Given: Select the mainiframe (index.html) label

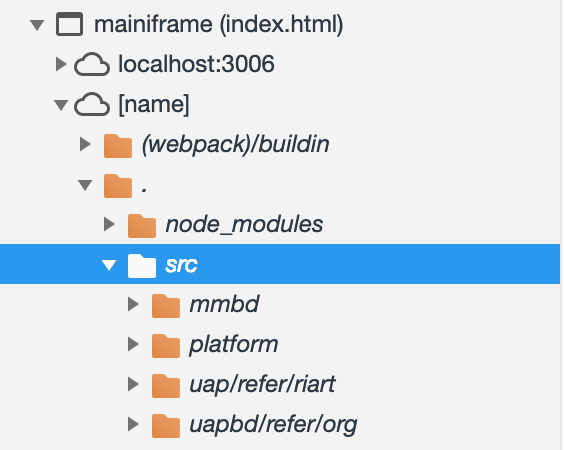Looking at the screenshot, I should (219, 24).
